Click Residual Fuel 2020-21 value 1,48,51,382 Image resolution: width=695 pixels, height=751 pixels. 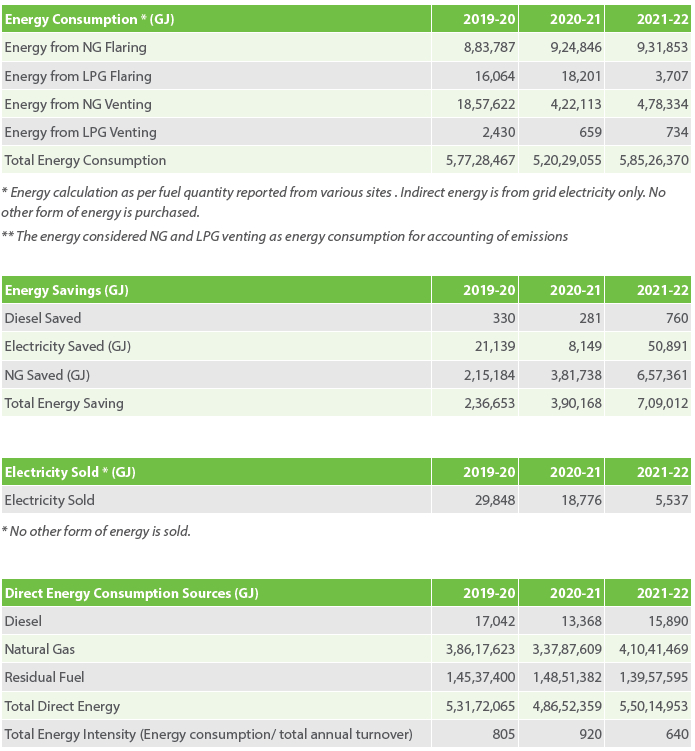pyautogui.click(x=567, y=677)
